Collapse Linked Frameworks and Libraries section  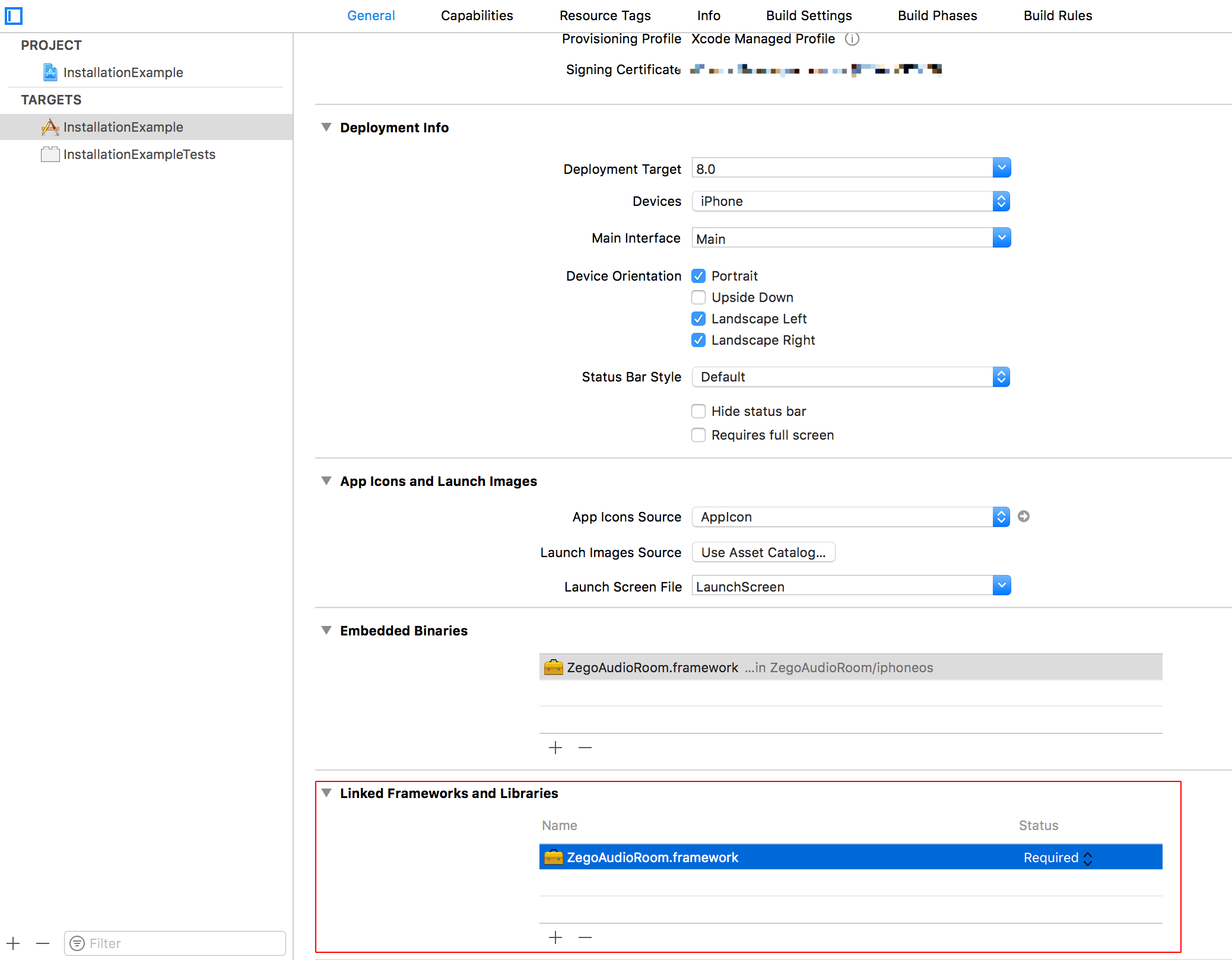tap(326, 793)
